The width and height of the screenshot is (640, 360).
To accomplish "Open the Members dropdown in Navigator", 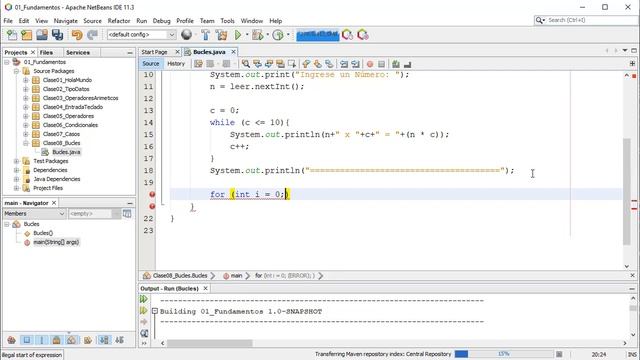I will tap(62, 213).
